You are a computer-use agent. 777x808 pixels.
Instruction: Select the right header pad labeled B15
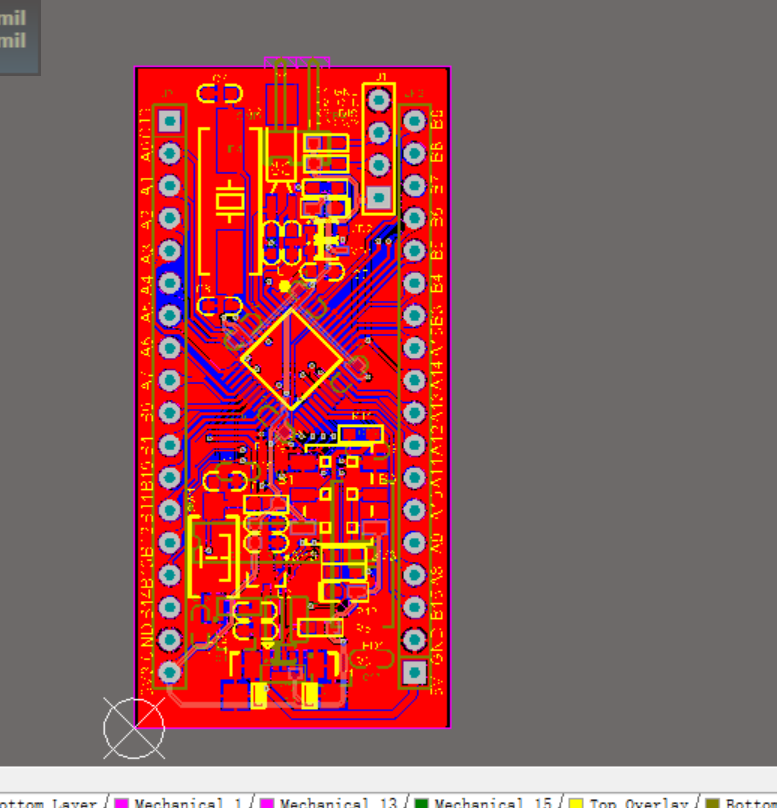tap(414, 608)
